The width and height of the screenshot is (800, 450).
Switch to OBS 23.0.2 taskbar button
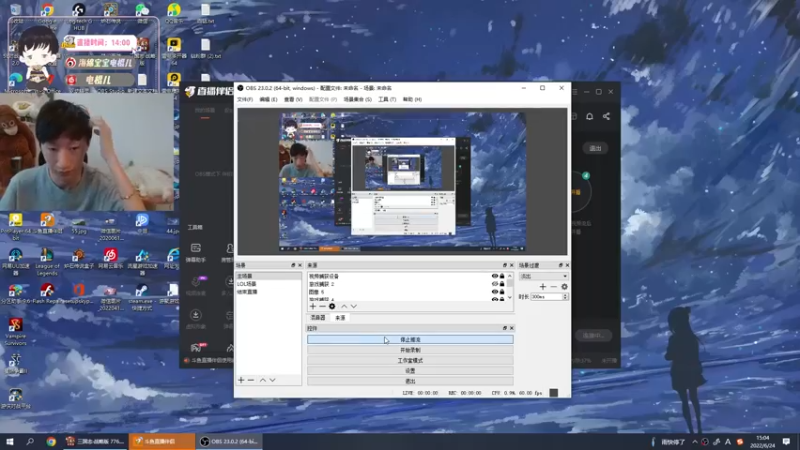tap(229, 441)
